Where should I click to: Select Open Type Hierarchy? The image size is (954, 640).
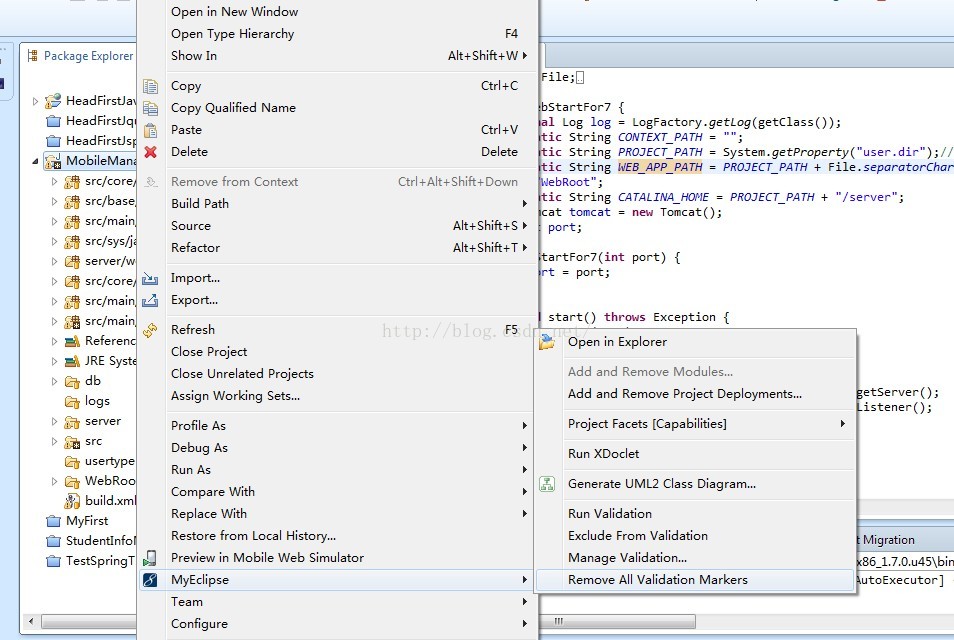(x=336, y=33)
